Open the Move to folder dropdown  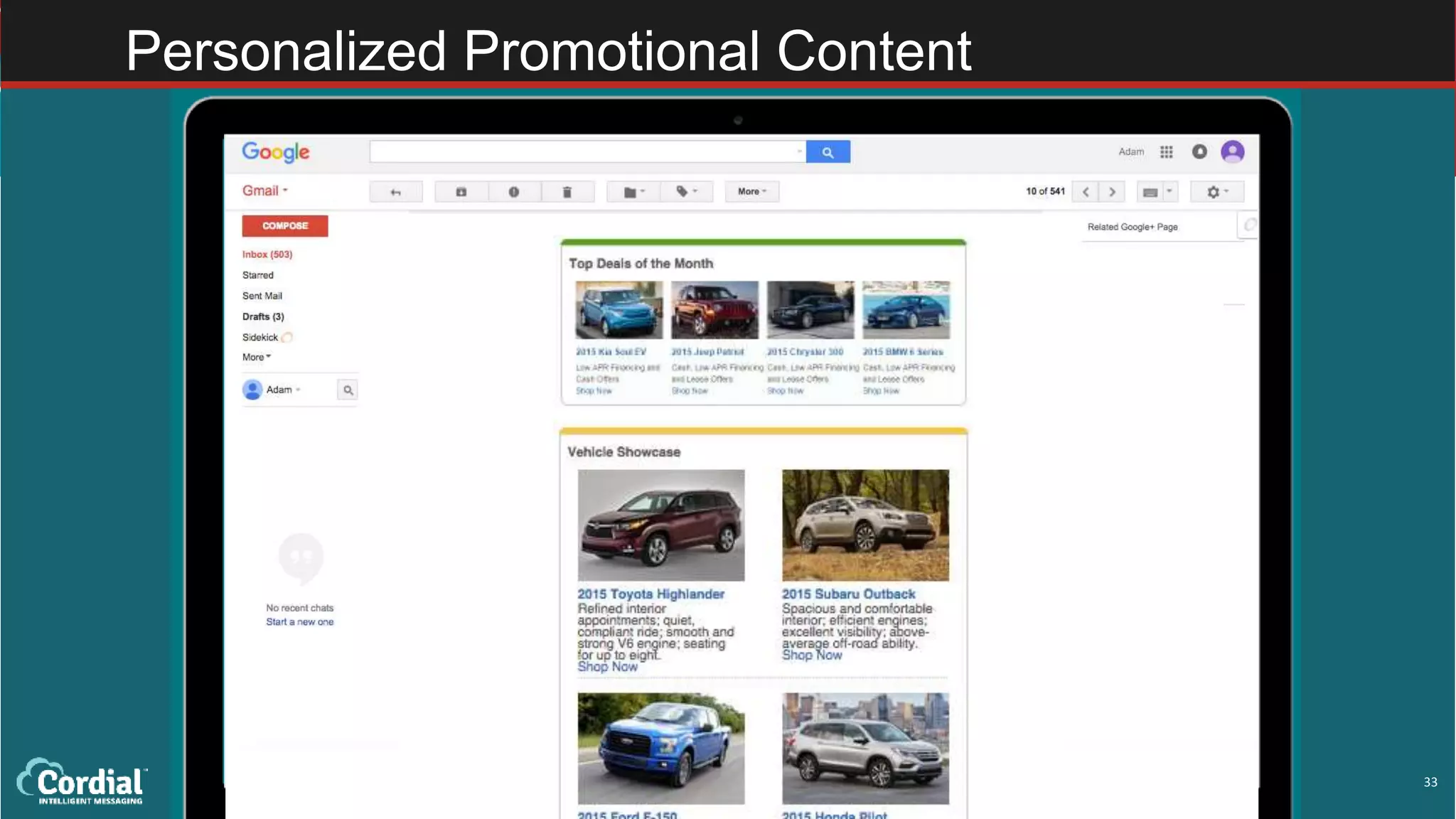(x=633, y=192)
